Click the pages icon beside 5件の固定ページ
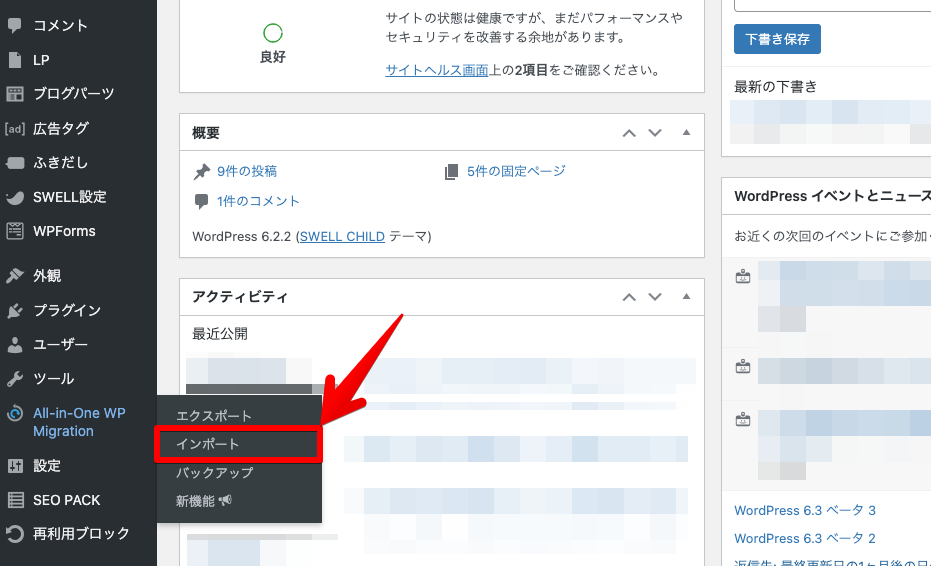The width and height of the screenshot is (931, 566). click(x=451, y=172)
